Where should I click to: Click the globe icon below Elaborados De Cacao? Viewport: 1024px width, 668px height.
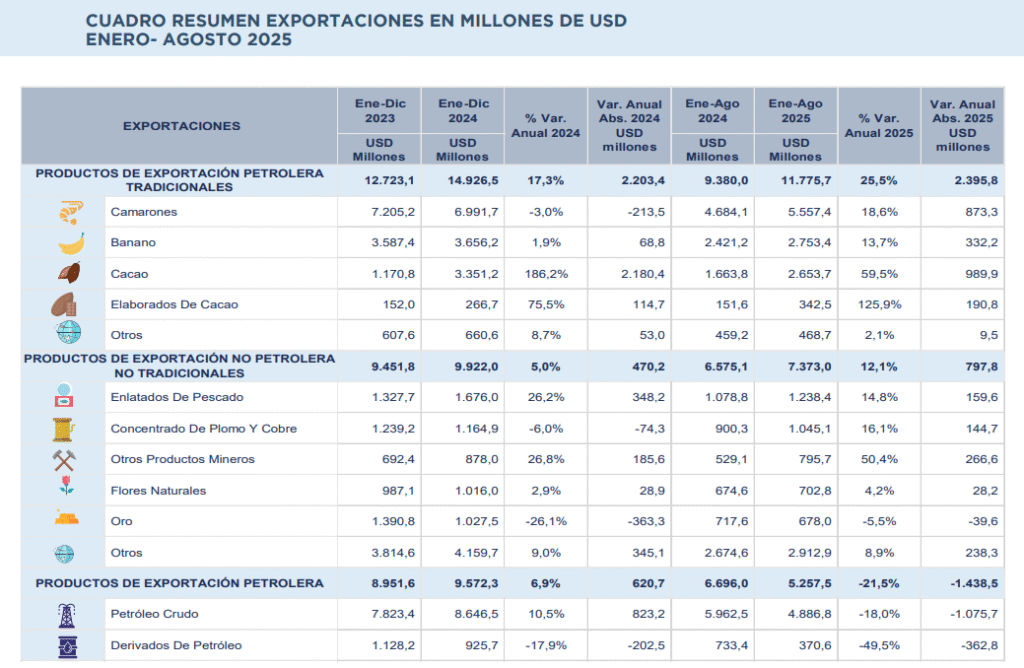pos(69,334)
